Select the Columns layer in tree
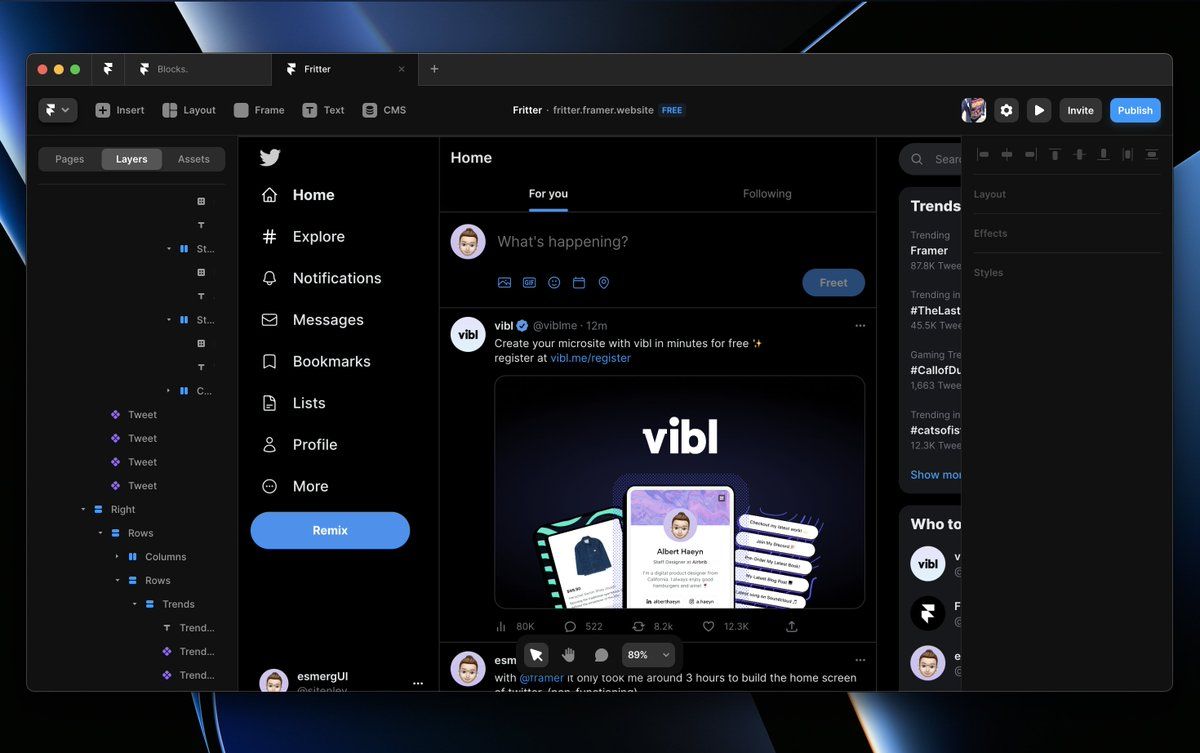 [x=165, y=557]
